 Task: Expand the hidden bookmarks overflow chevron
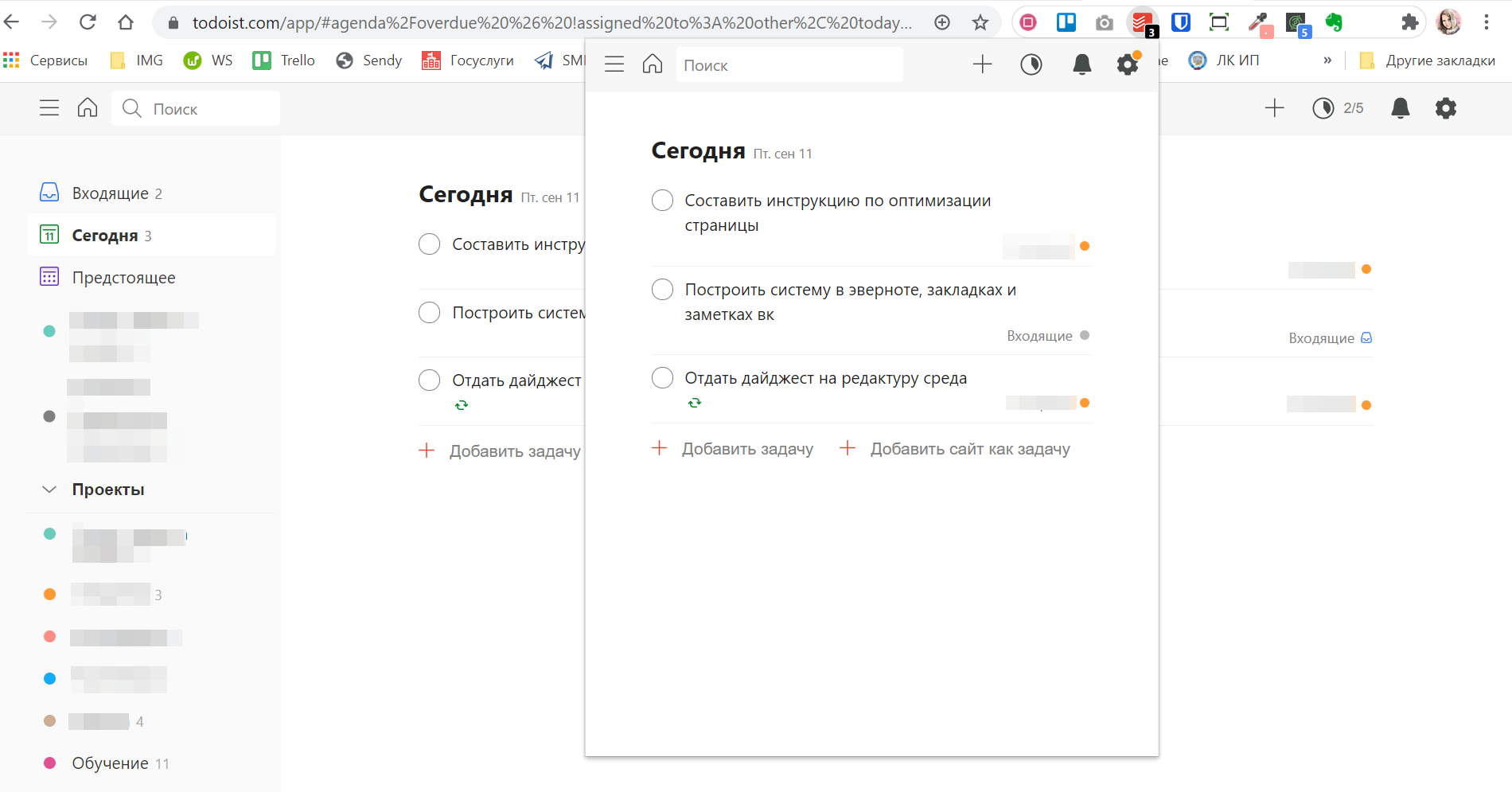coord(1327,60)
